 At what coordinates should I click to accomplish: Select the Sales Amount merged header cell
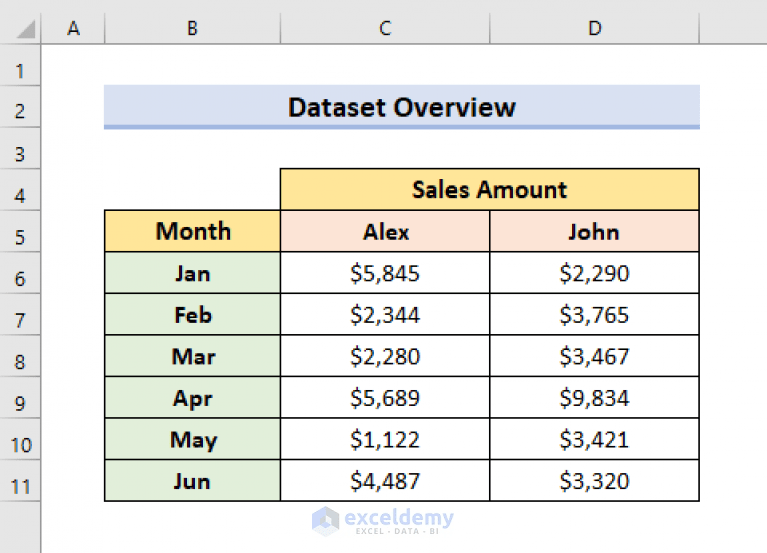click(489, 189)
